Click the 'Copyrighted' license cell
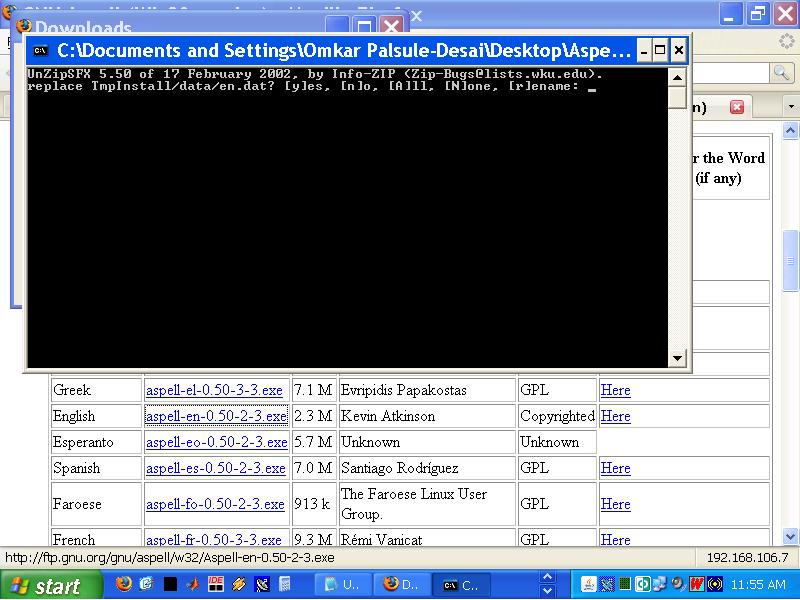 click(x=557, y=416)
